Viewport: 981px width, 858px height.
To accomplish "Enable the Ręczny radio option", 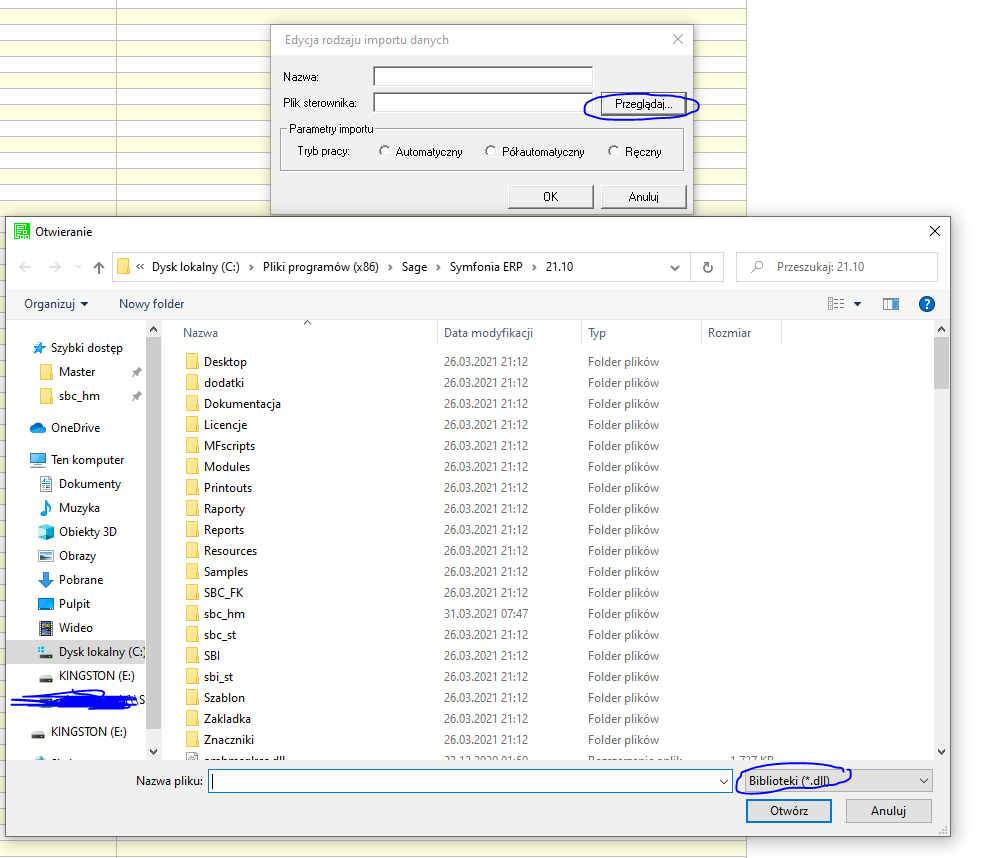I will [x=614, y=152].
